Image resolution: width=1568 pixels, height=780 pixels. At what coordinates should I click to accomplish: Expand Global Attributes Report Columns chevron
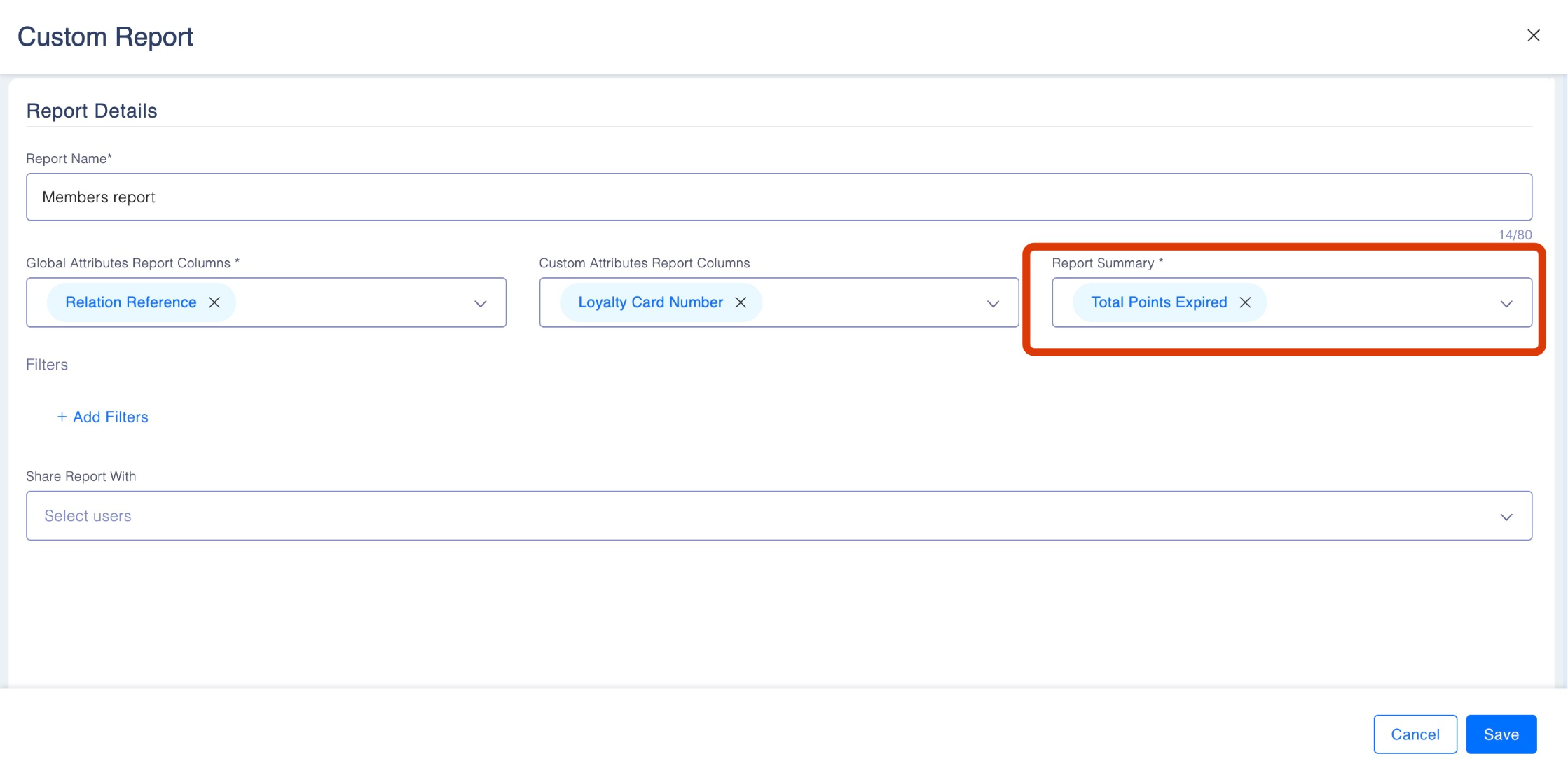(480, 304)
